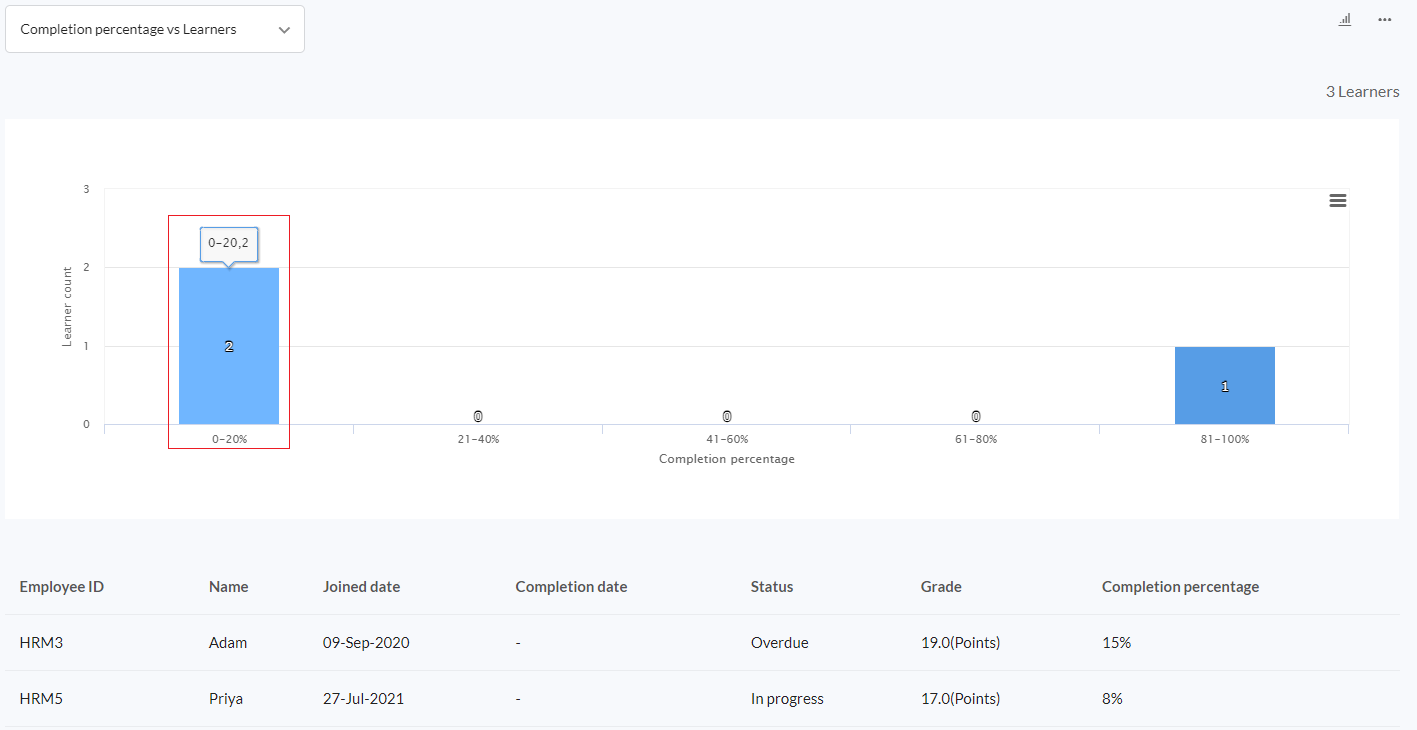
Task: Click the Status column header
Action: pyautogui.click(x=772, y=587)
